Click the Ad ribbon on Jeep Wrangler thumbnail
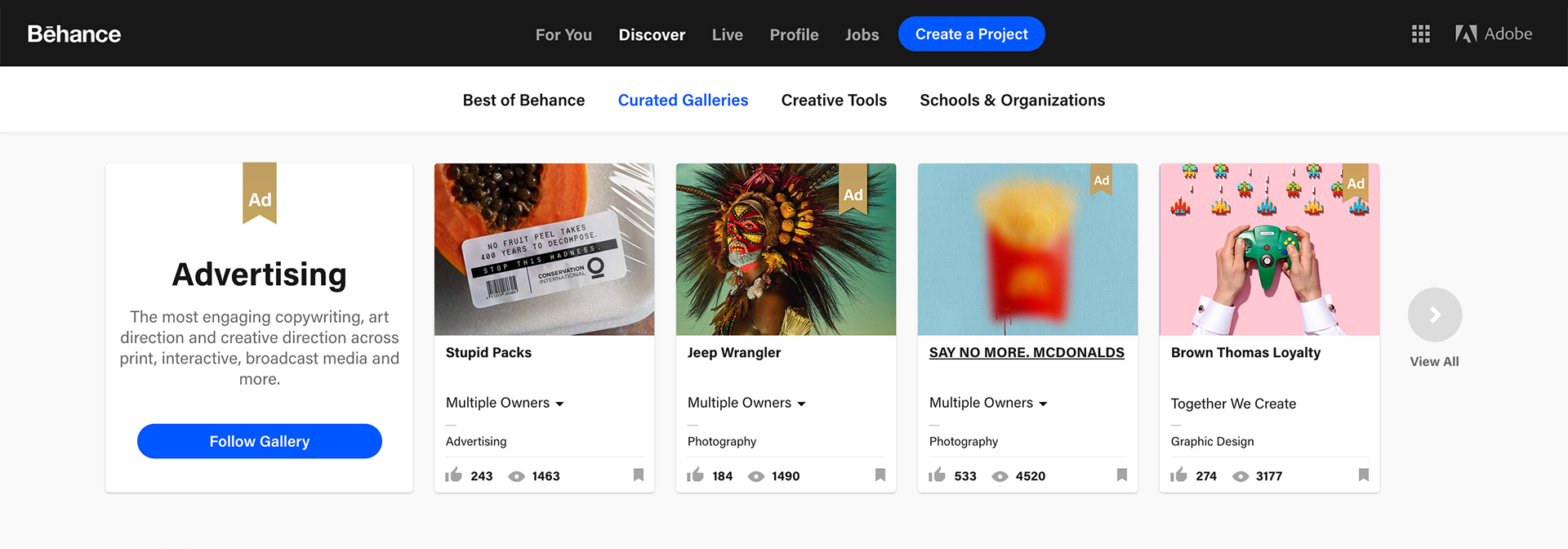The width and height of the screenshot is (1568, 549). click(853, 189)
